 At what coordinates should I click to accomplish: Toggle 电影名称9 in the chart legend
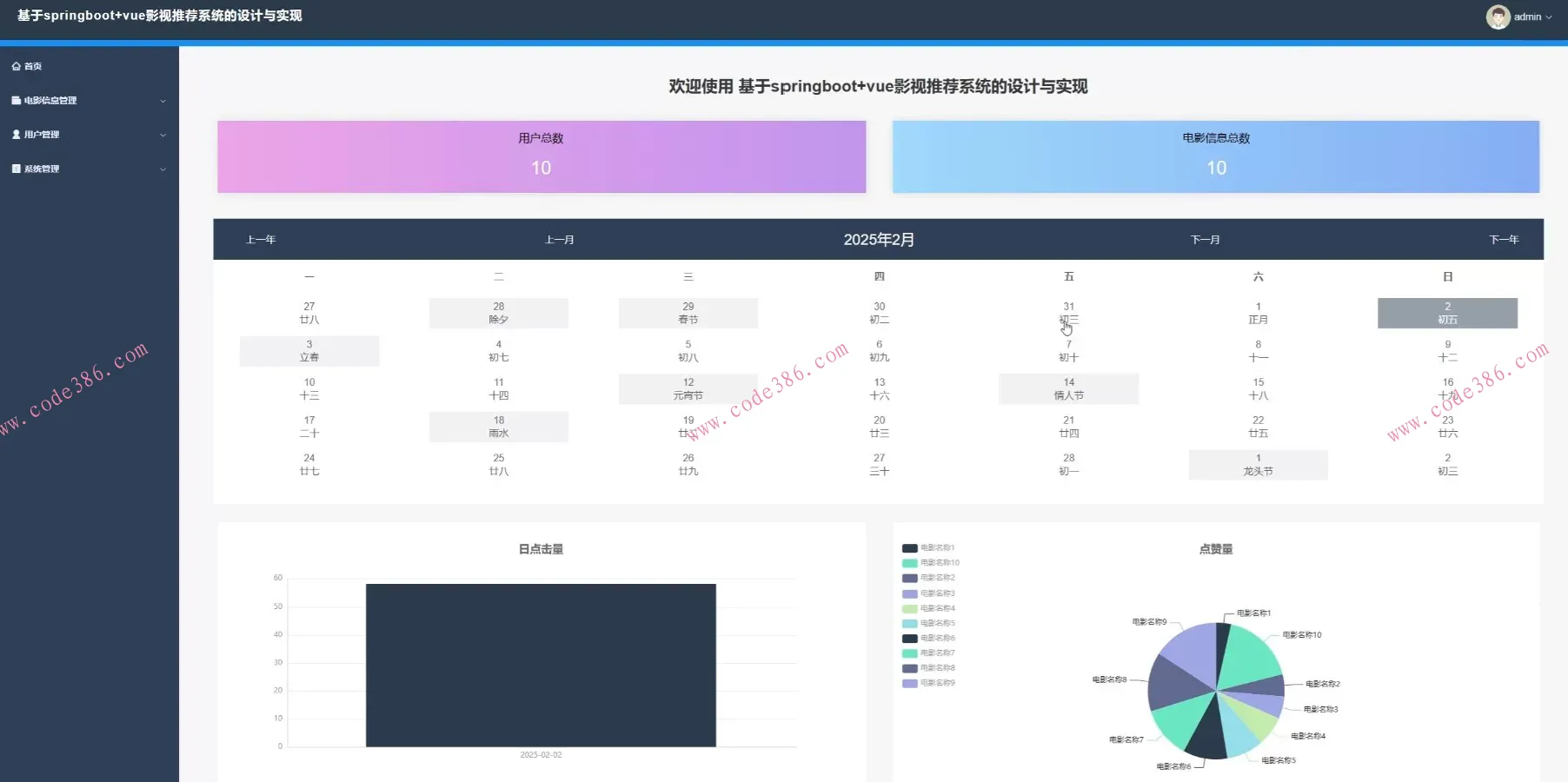(928, 683)
